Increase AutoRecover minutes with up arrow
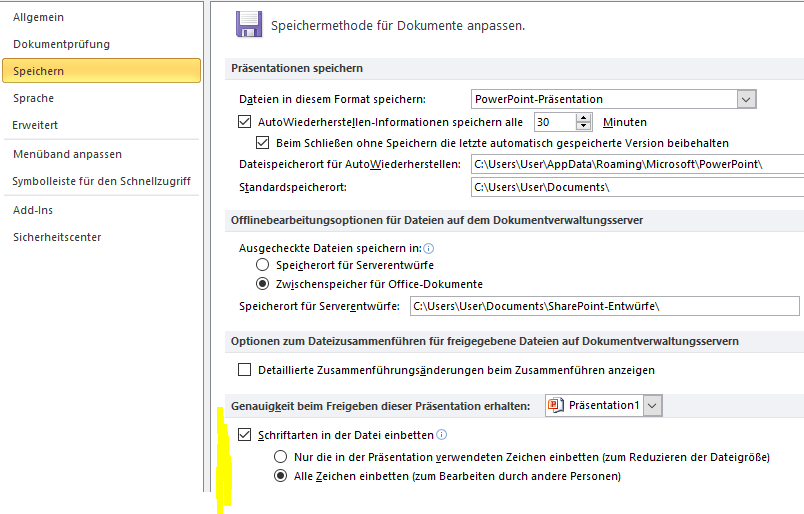Image resolution: width=804 pixels, height=514 pixels. 585,117
